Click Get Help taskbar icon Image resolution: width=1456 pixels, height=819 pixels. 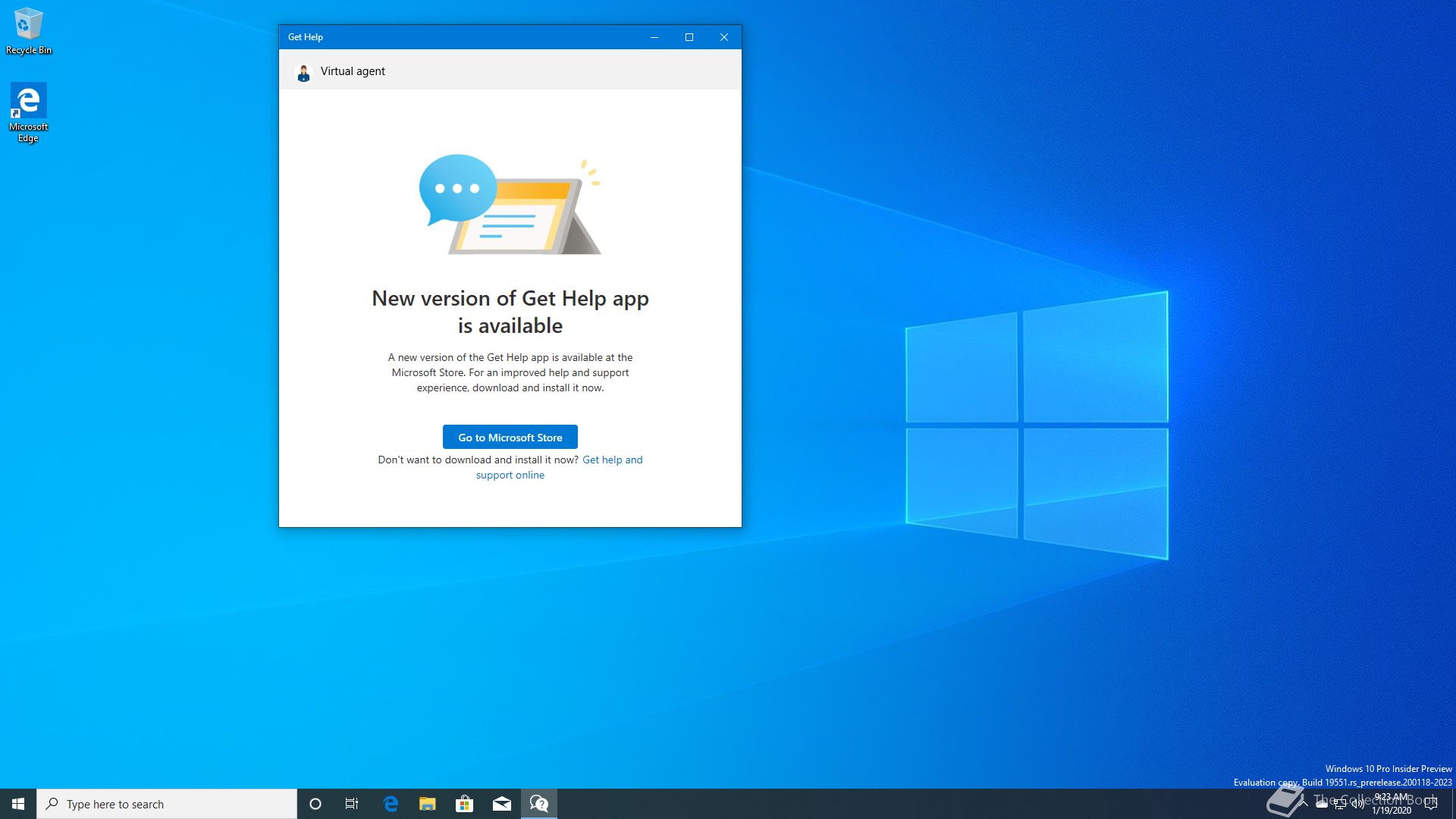pos(539,804)
